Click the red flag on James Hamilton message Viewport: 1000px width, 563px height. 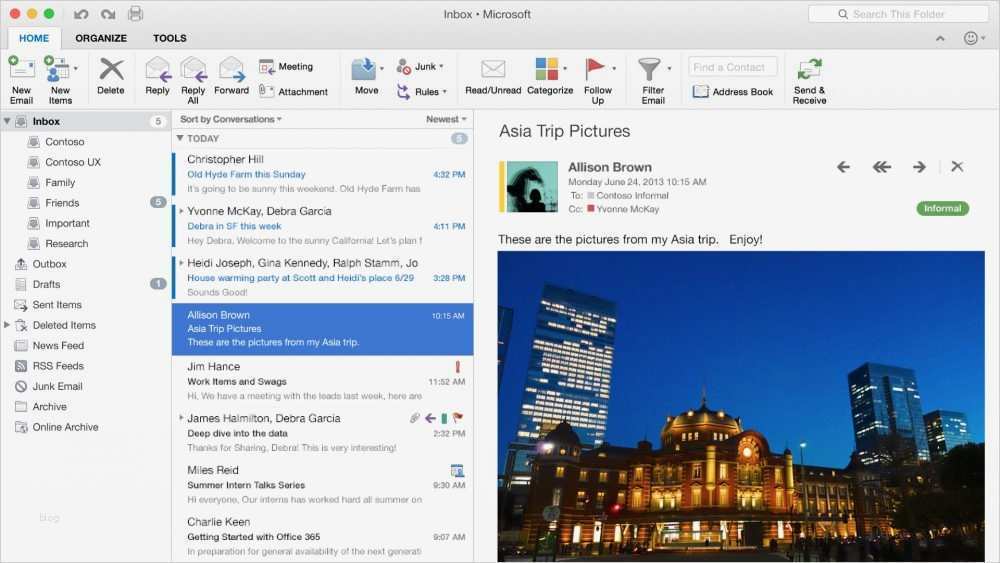click(457, 418)
